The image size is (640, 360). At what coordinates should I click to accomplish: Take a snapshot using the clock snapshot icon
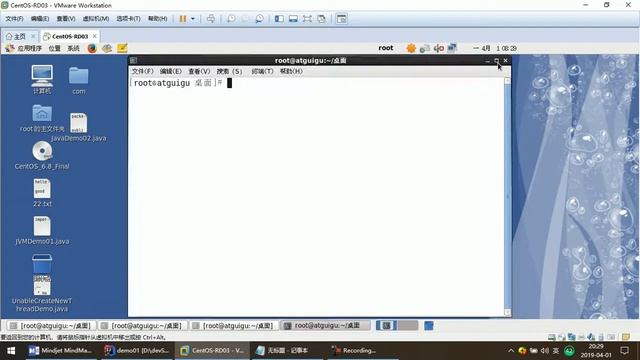point(231,19)
